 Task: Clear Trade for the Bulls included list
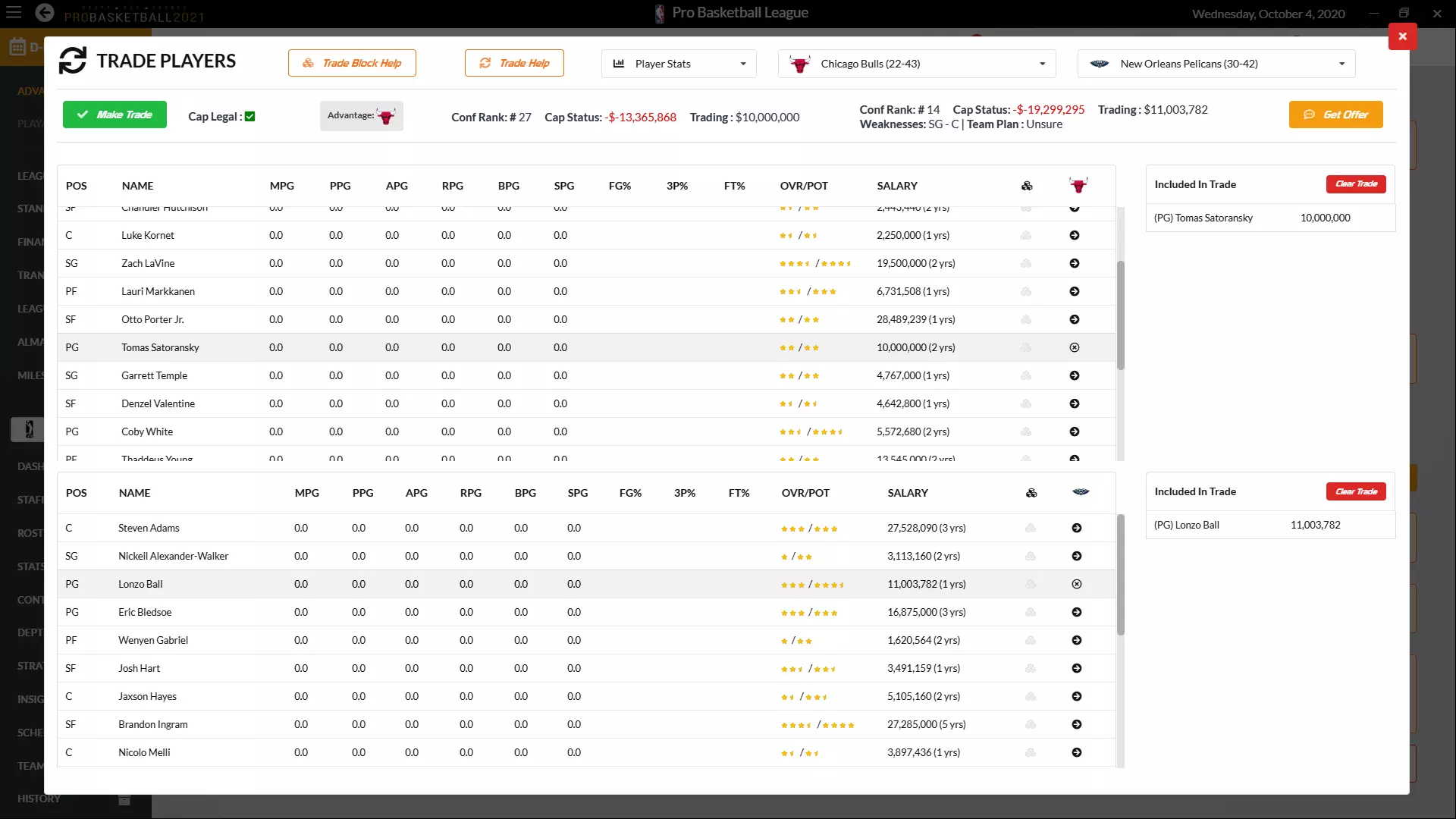click(1356, 184)
